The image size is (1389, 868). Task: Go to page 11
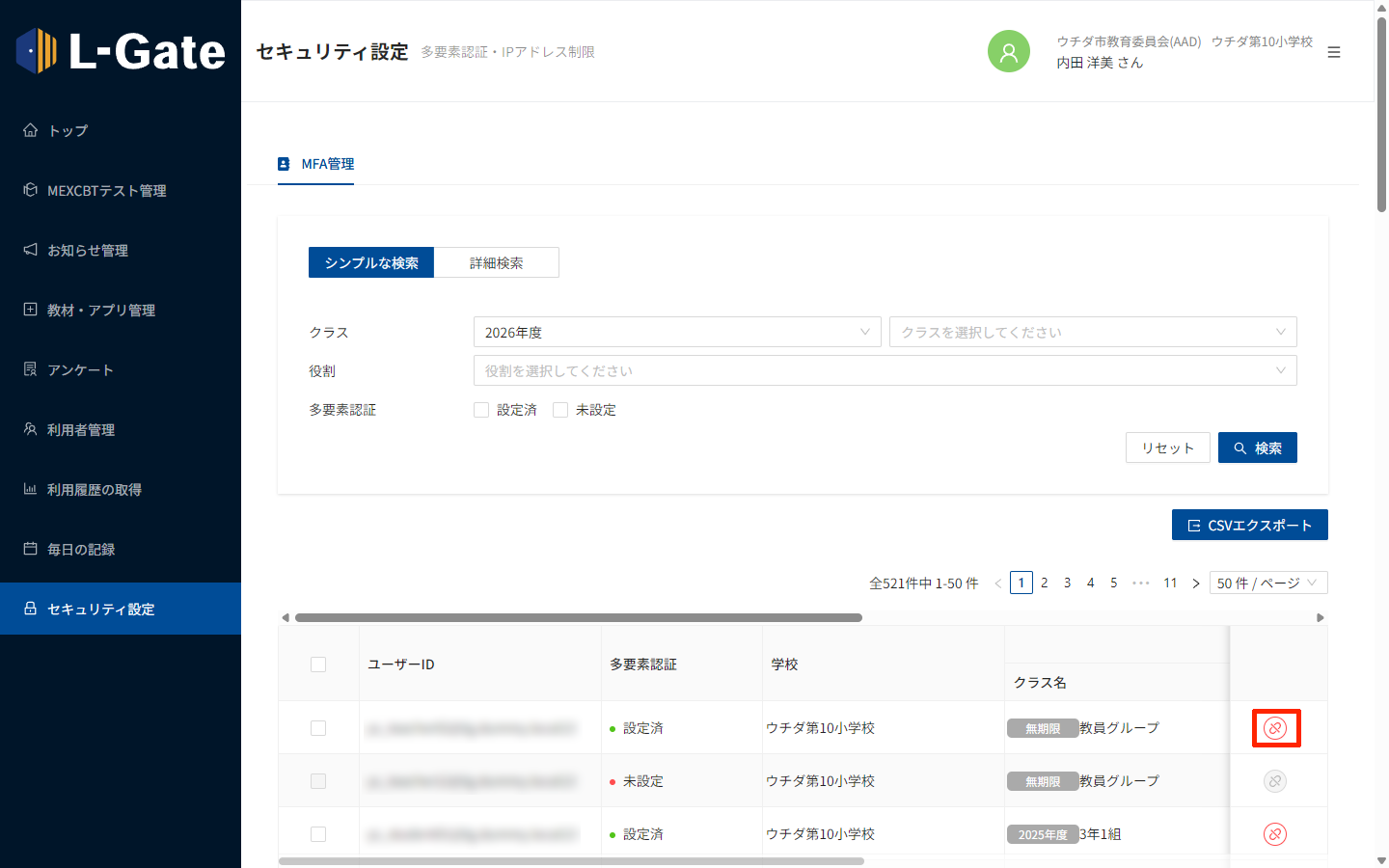point(1170,583)
